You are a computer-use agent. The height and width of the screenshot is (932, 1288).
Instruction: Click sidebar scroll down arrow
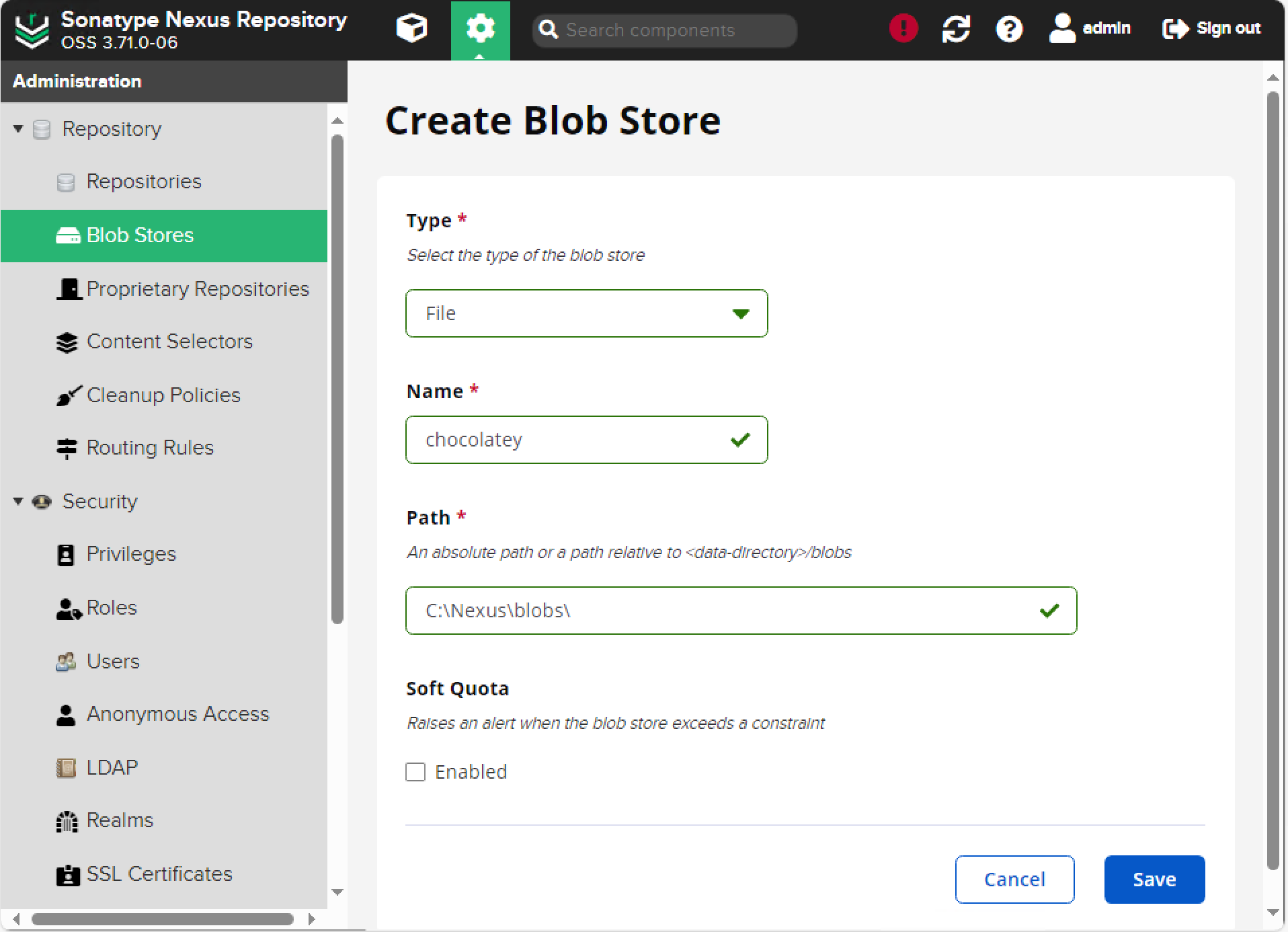[337, 892]
